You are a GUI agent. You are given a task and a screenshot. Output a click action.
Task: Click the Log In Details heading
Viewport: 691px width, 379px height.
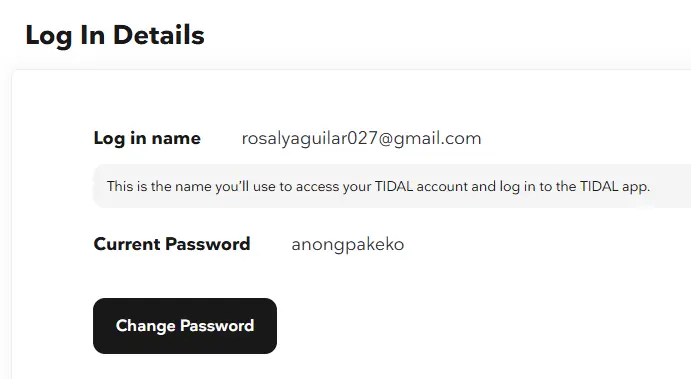coord(115,35)
